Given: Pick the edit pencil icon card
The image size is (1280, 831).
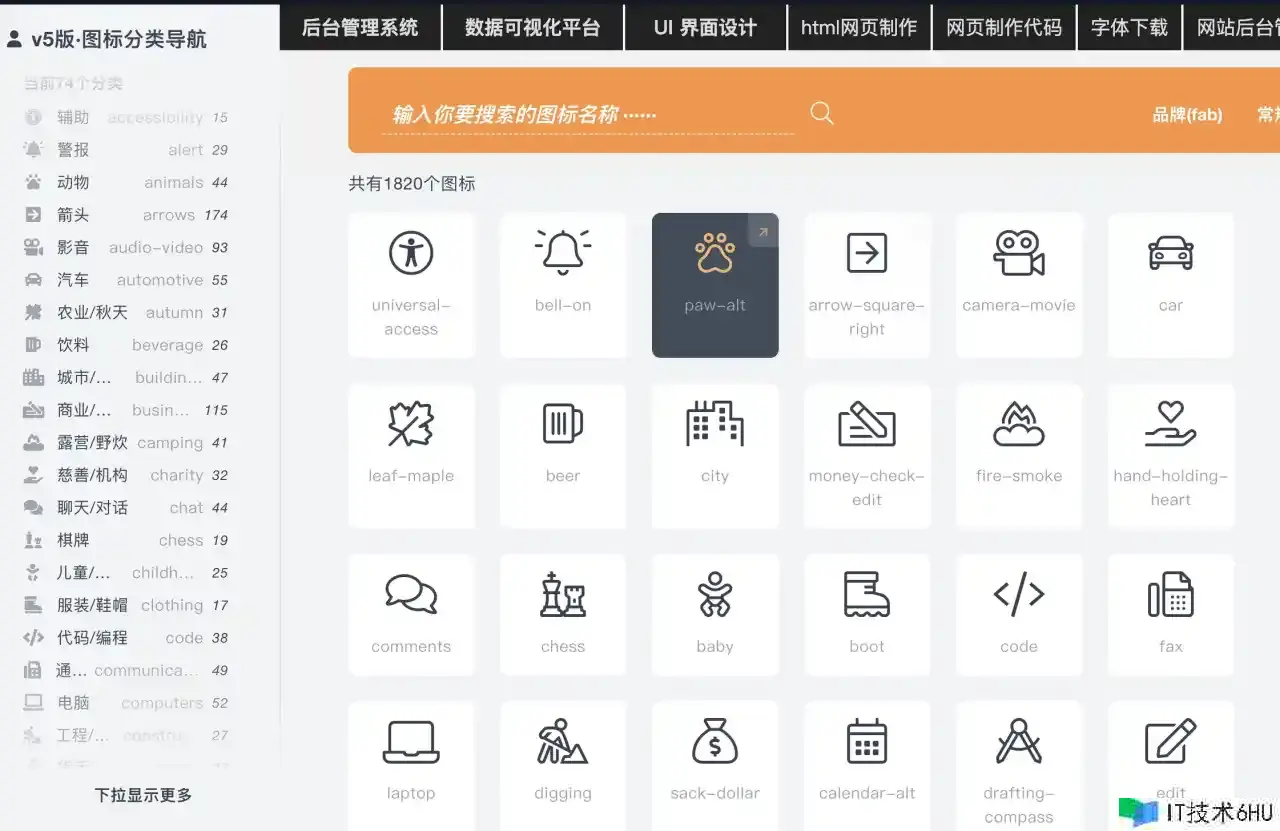Looking at the screenshot, I should tap(1171, 766).
